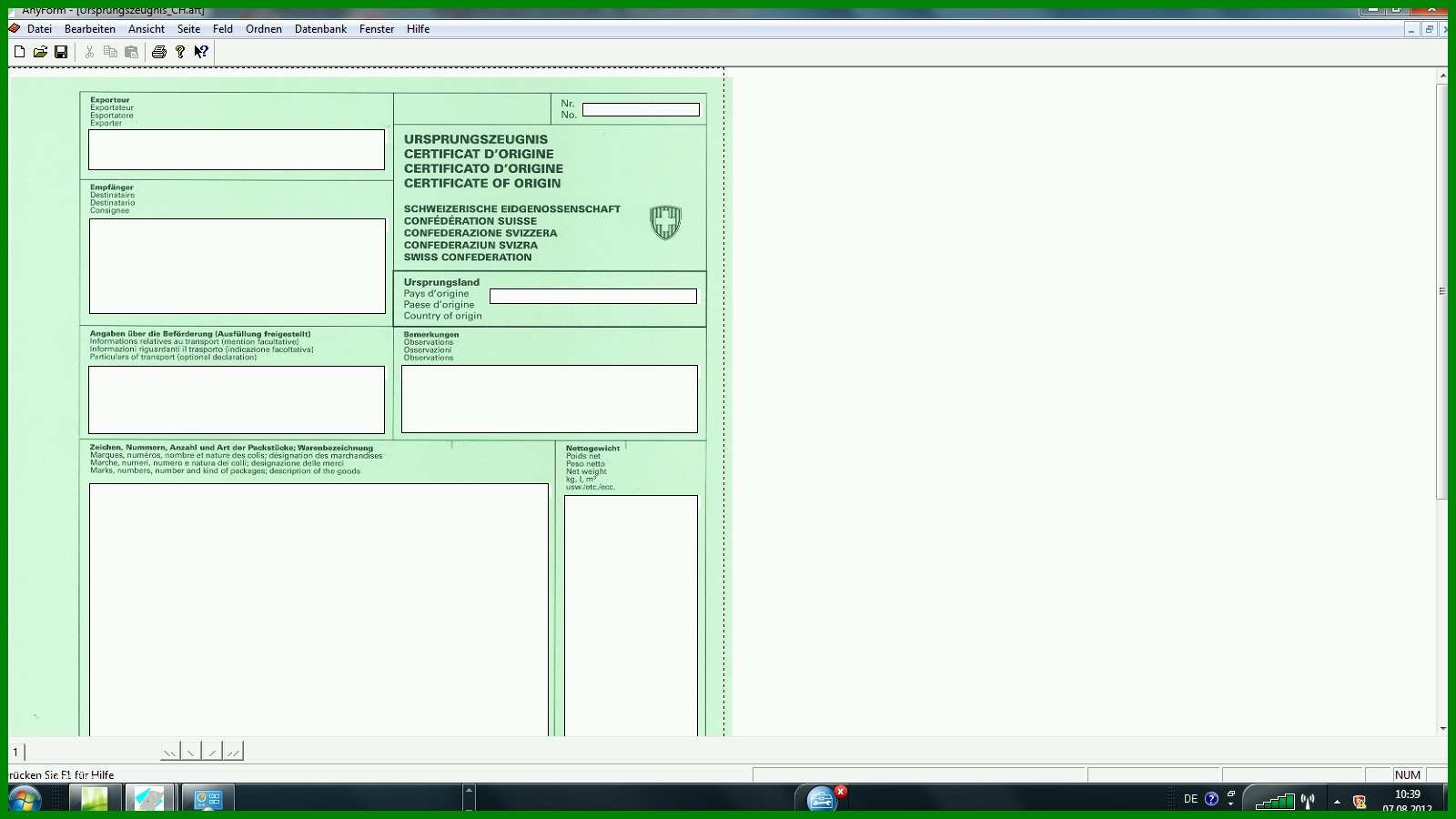Open the Seite menu
This screenshot has width=1456, height=819.
point(188,29)
